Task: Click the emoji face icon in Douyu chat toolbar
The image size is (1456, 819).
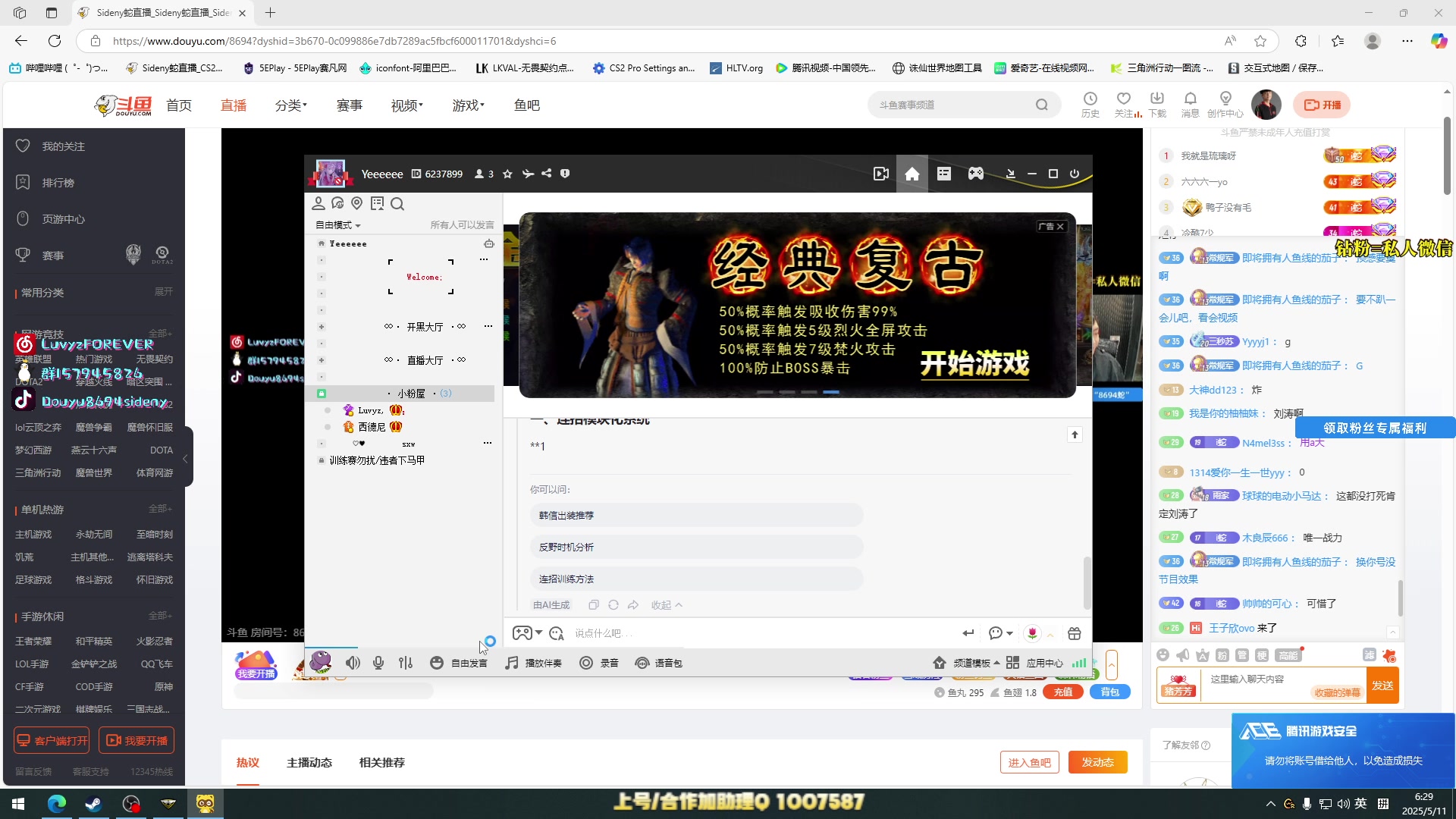Action: click(x=1163, y=655)
